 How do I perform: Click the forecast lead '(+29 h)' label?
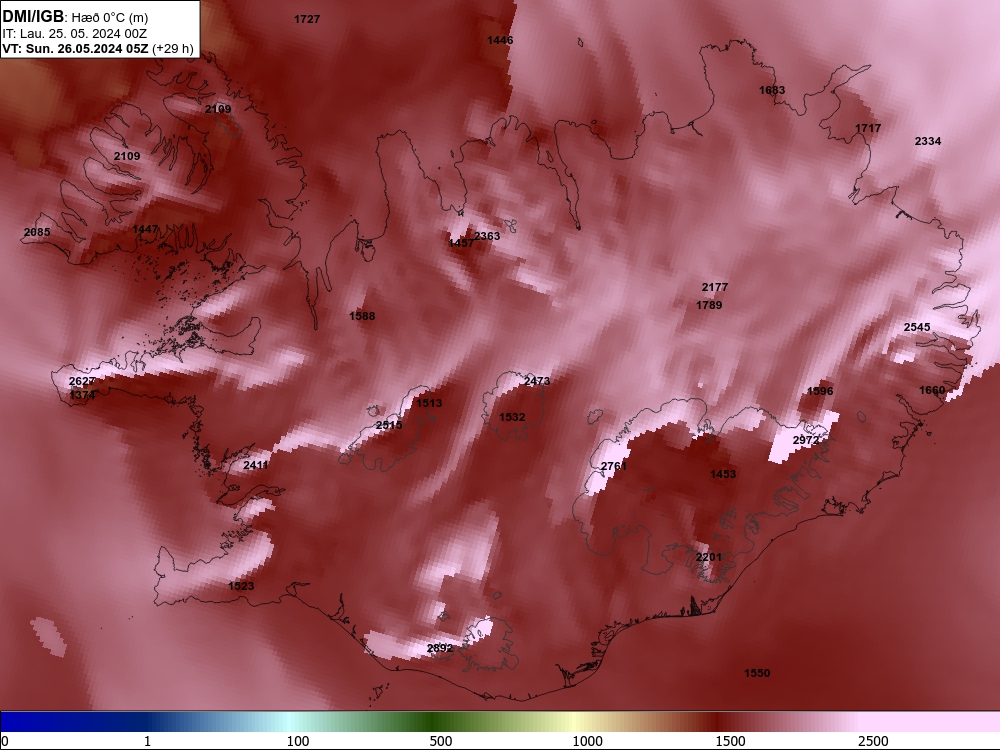[x=173, y=48]
